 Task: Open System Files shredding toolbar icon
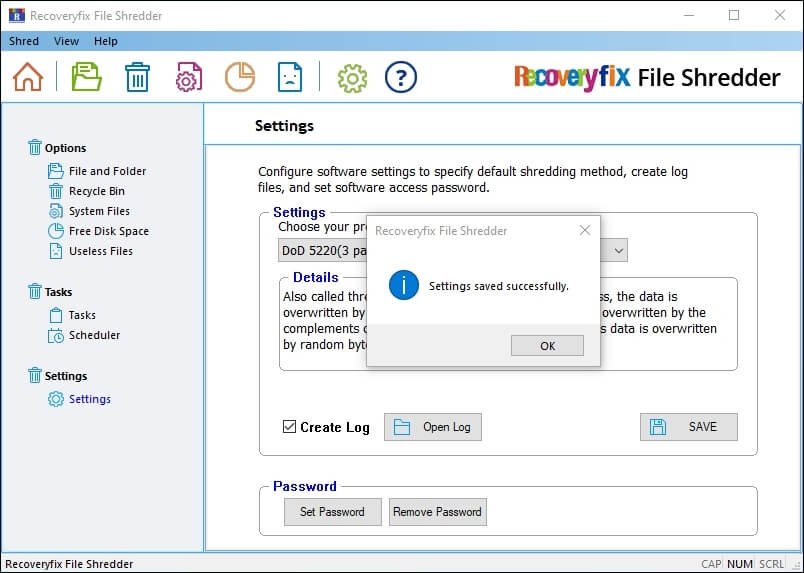189,77
